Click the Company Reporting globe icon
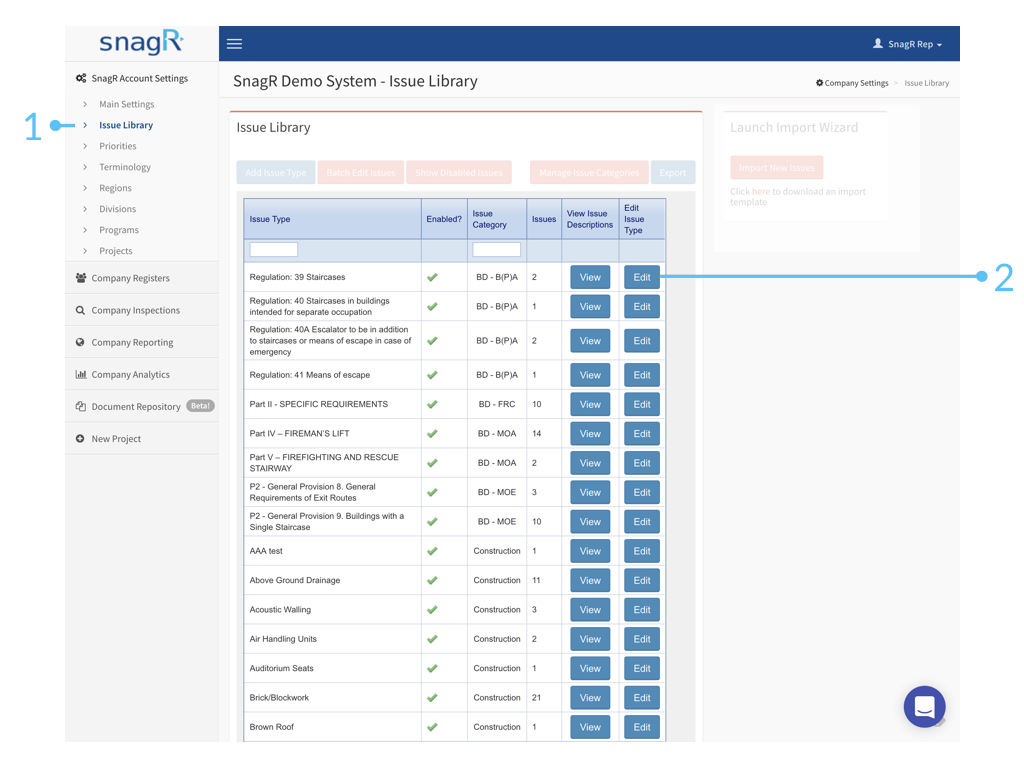 point(80,342)
